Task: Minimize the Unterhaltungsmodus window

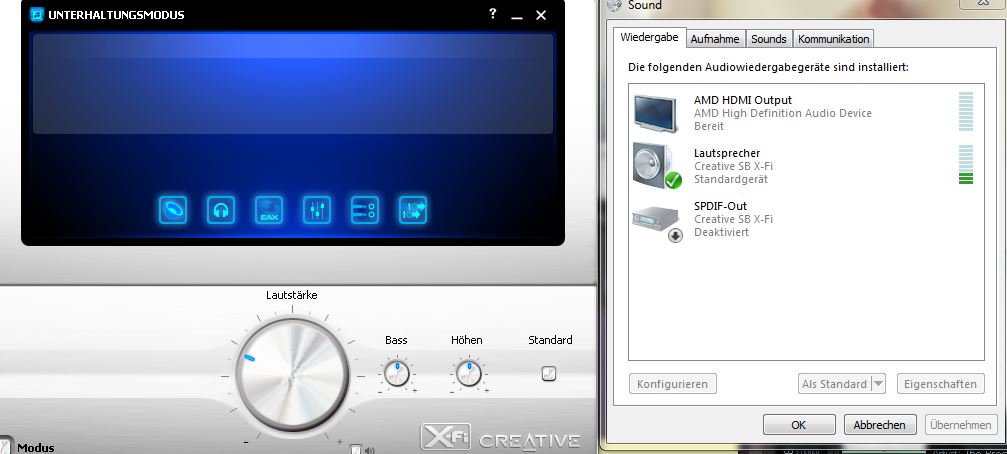Action: tap(517, 15)
